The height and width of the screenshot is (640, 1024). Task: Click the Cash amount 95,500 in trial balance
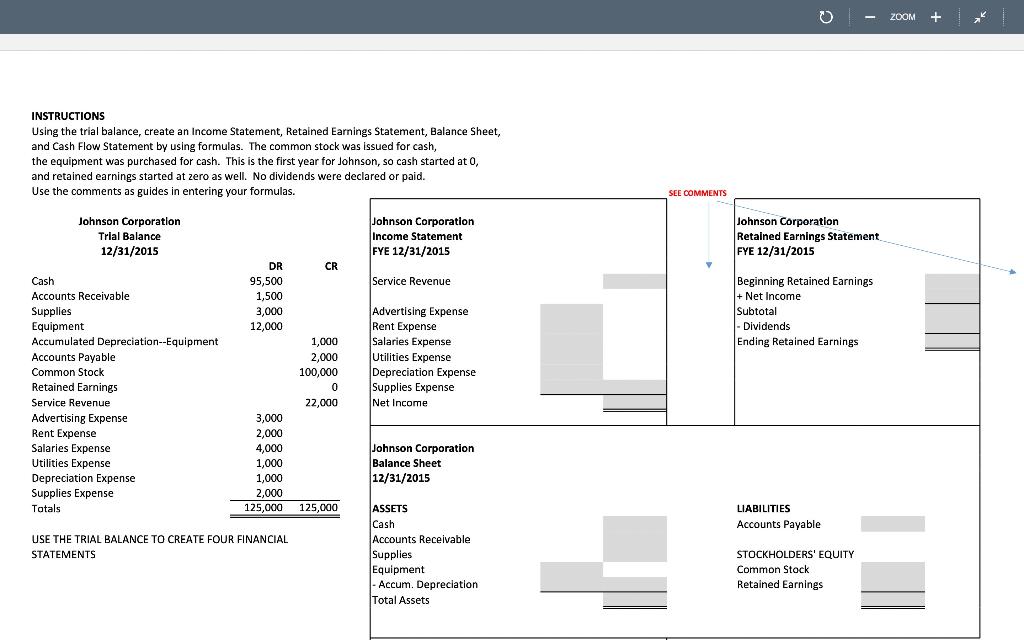coord(267,281)
